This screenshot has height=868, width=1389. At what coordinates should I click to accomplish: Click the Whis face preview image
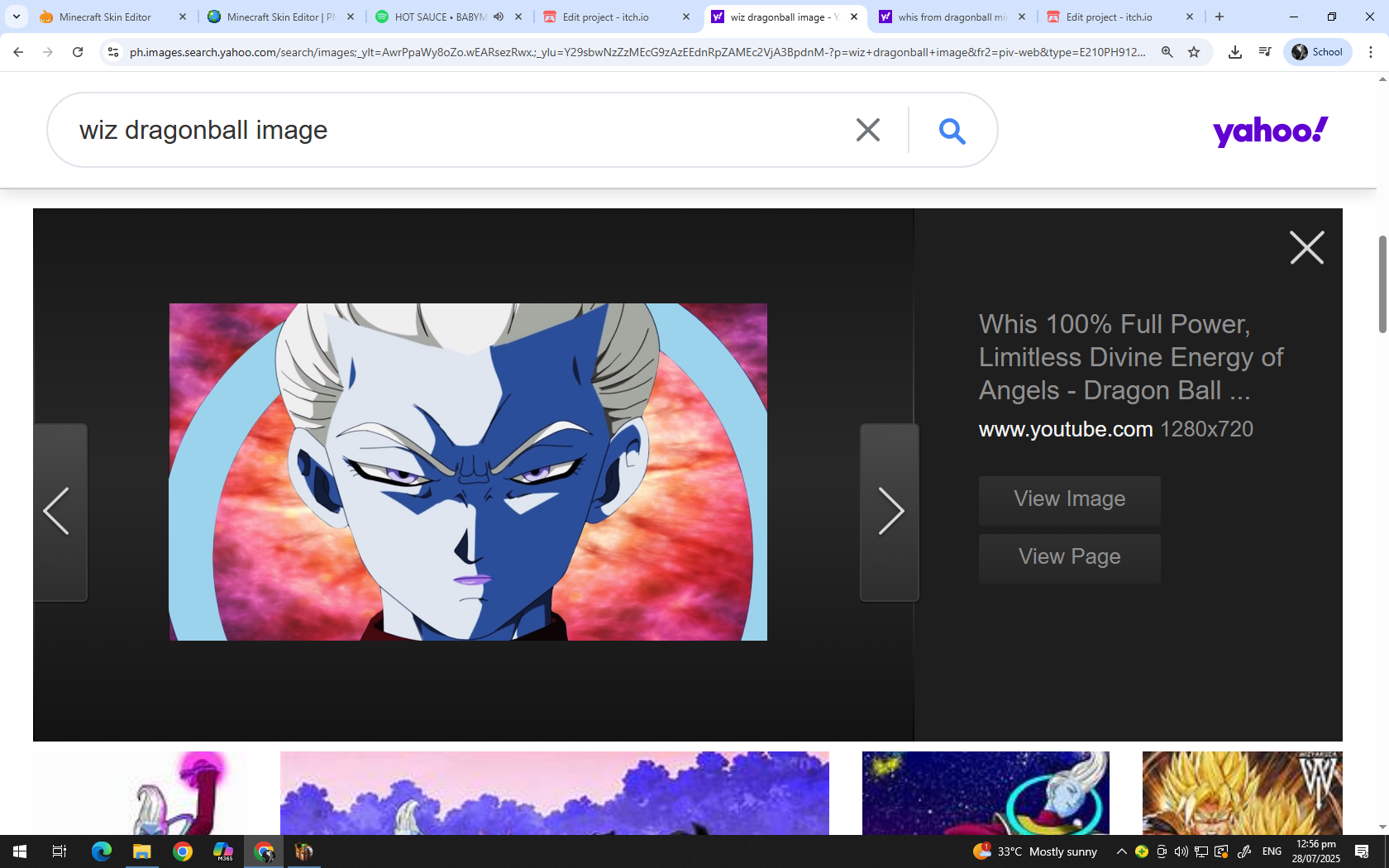[468, 472]
